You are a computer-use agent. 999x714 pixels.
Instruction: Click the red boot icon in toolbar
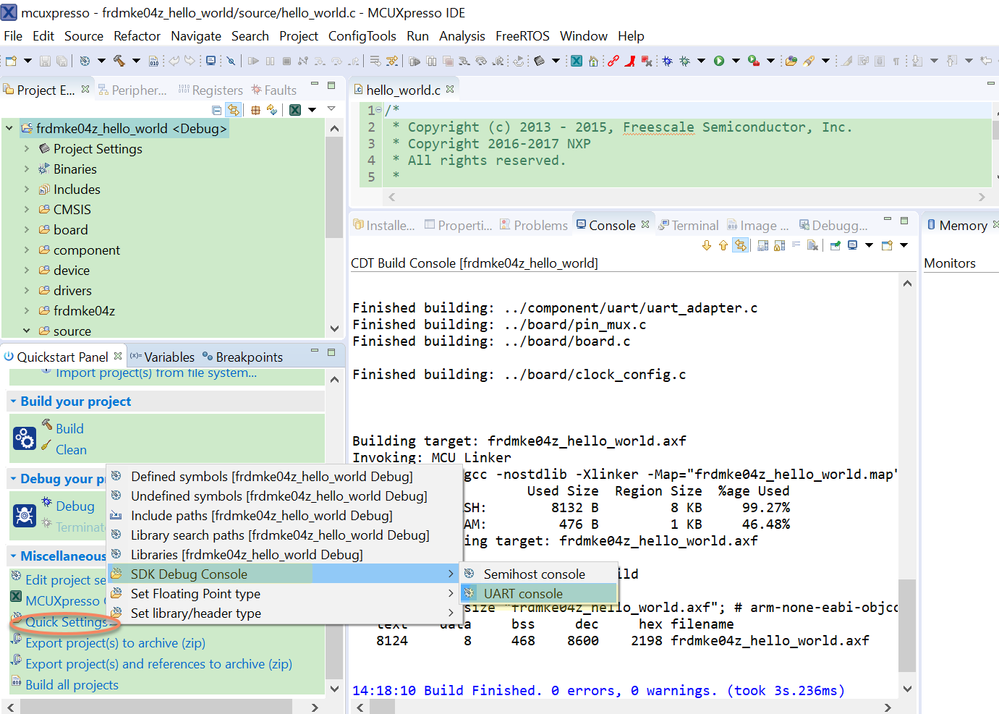(x=630, y=61)
